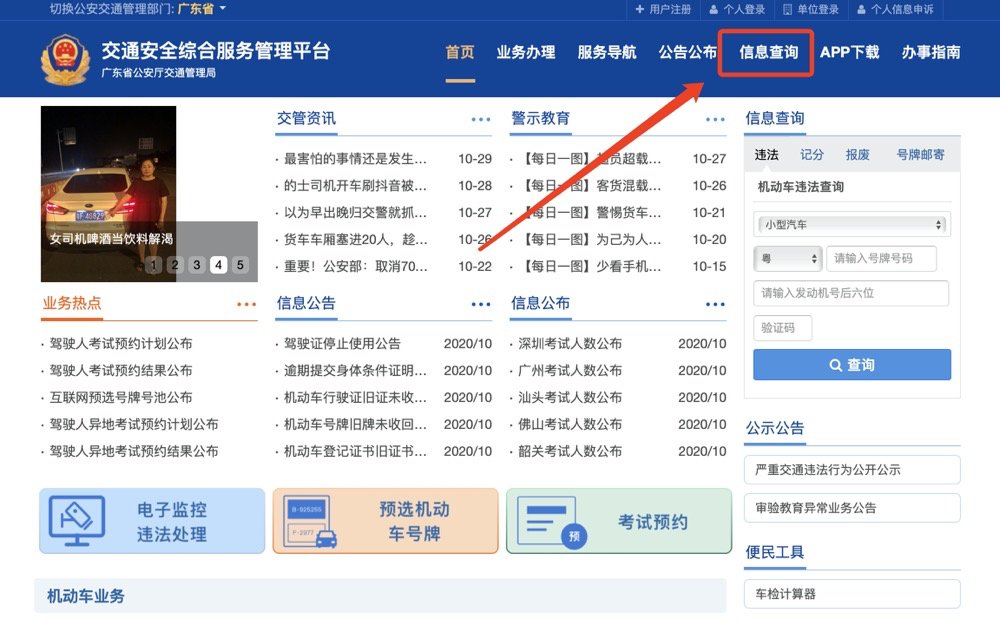Click 单位登录 building icon link
1000x626 pixels.
tap(811, 9)
